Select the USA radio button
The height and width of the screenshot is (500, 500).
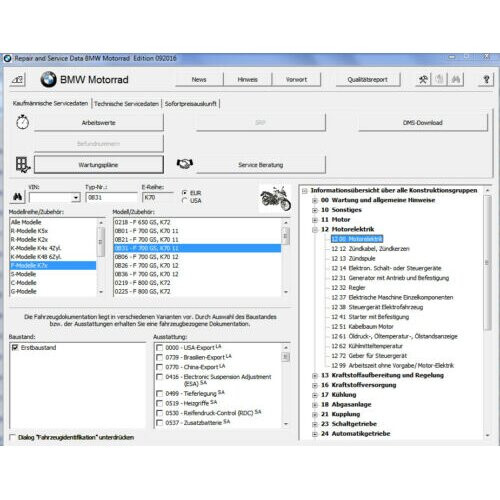click(x=185, y=200)
